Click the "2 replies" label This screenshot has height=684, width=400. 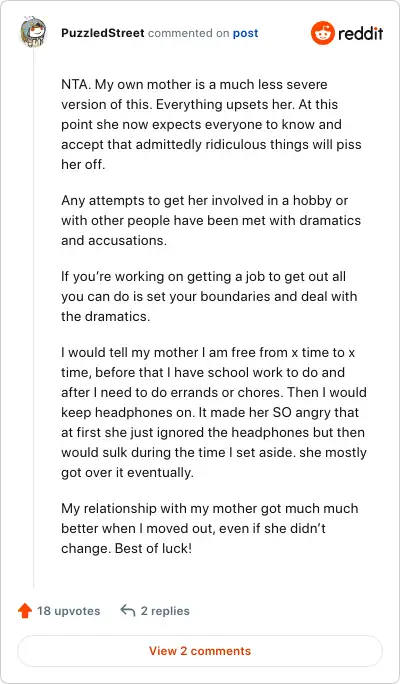click(x=165, y=611)
